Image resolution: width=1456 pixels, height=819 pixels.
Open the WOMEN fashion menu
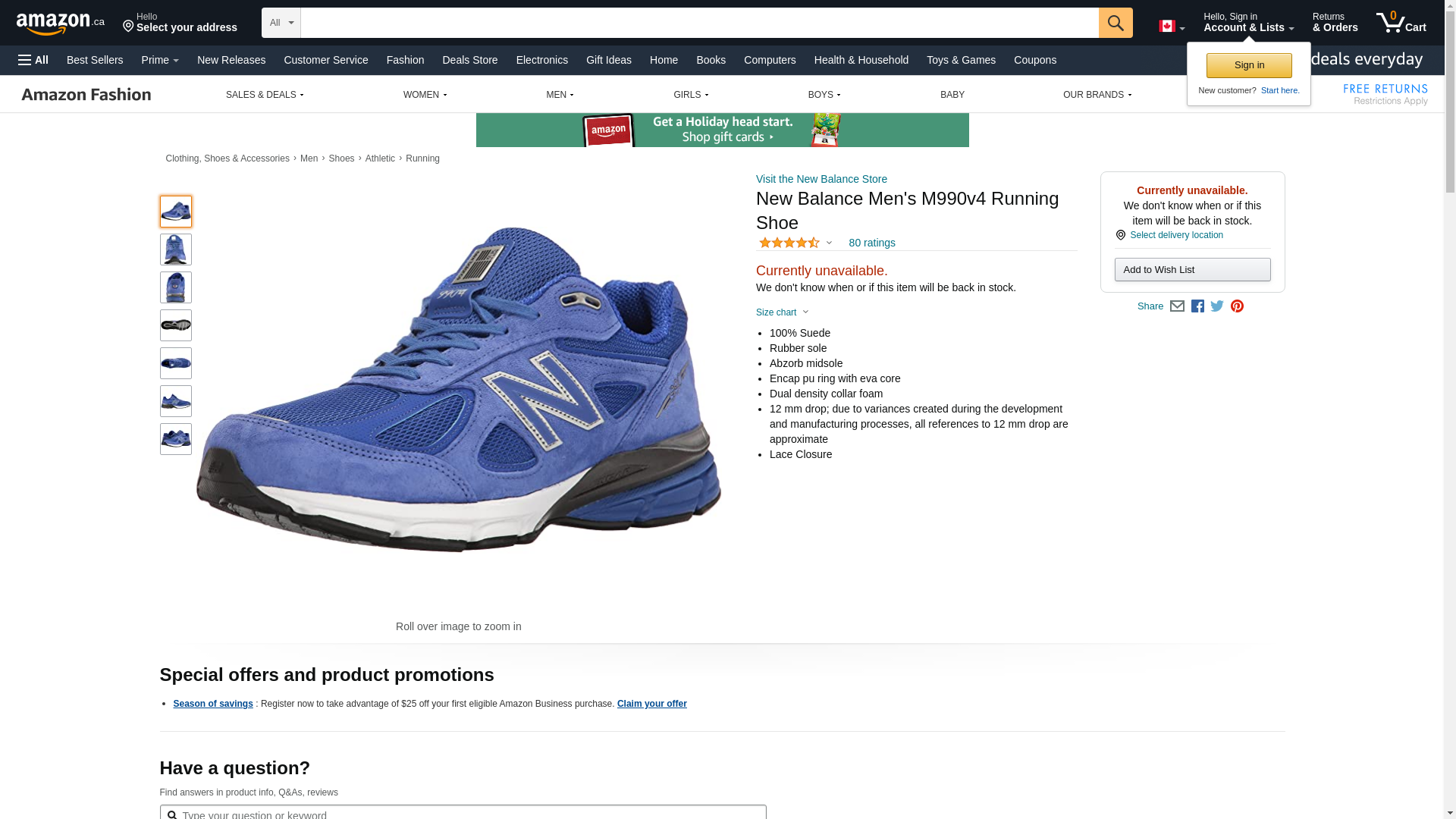pyautogui.click(x=425, y=95)
